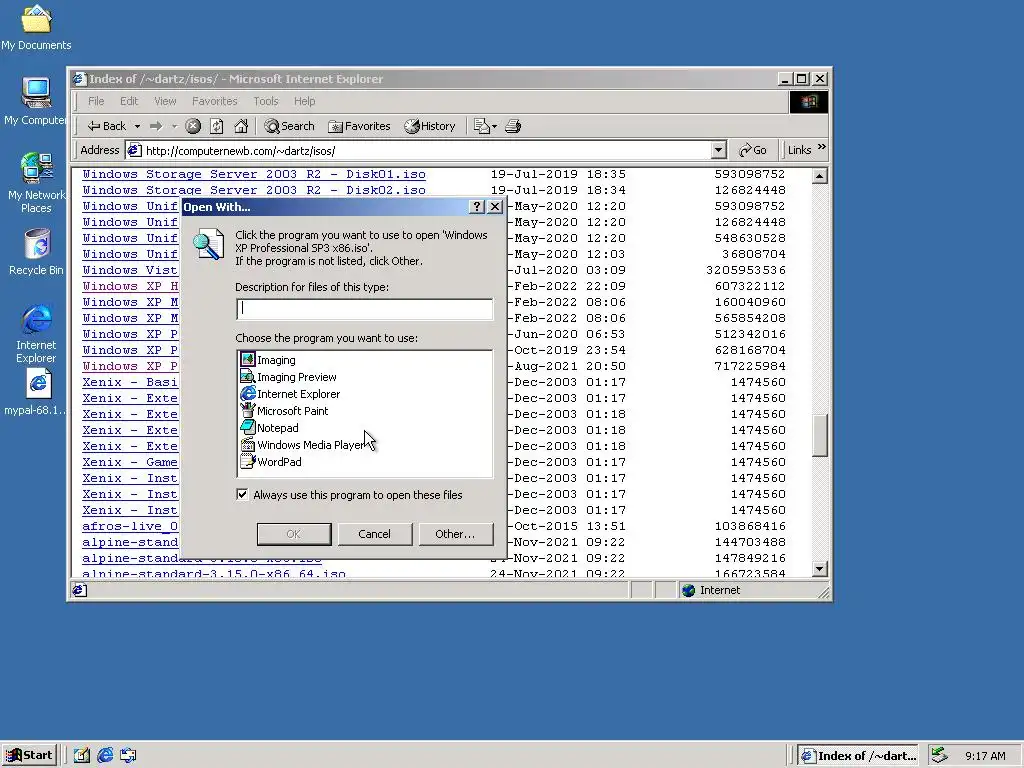Select My Network Places desktop icon
Screen dimensions: 1024x768
(x=36, y=183)
